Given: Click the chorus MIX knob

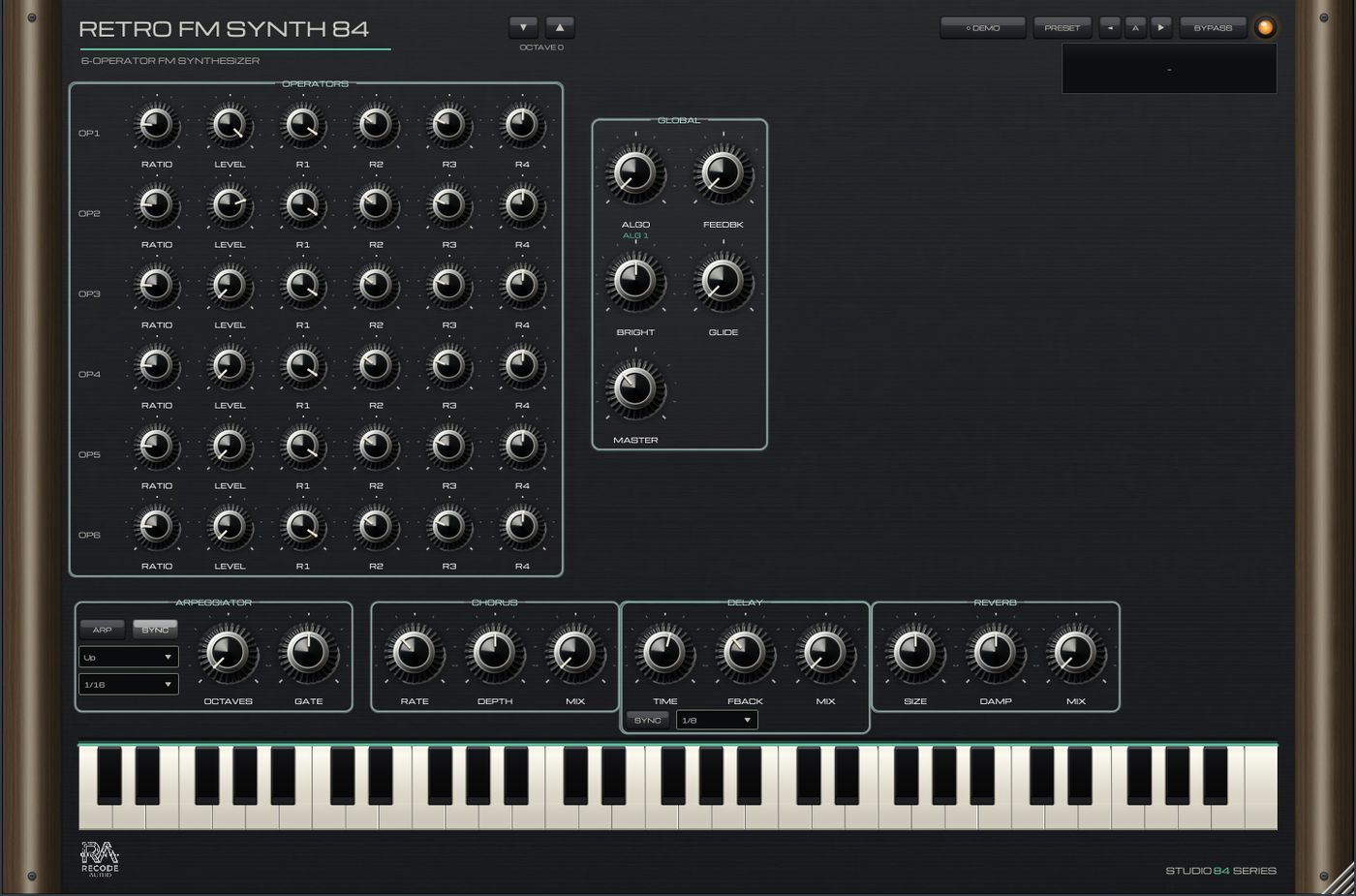Looking at the screenshot, I should (575, 652).
